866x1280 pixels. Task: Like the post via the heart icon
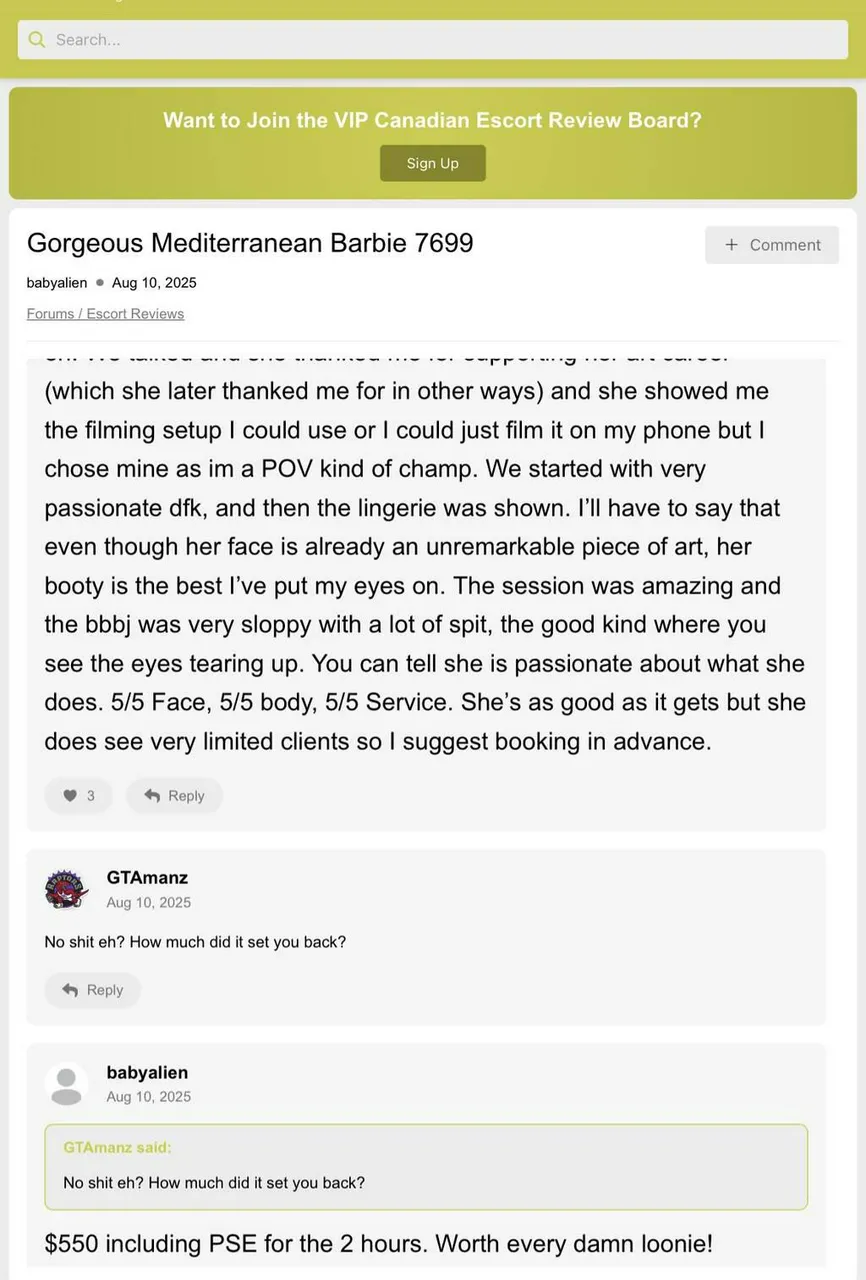coord(70,796)
